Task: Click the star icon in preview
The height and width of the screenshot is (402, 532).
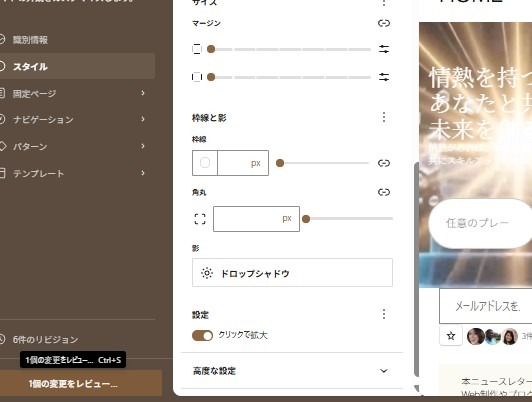Action: click(451, 336)
